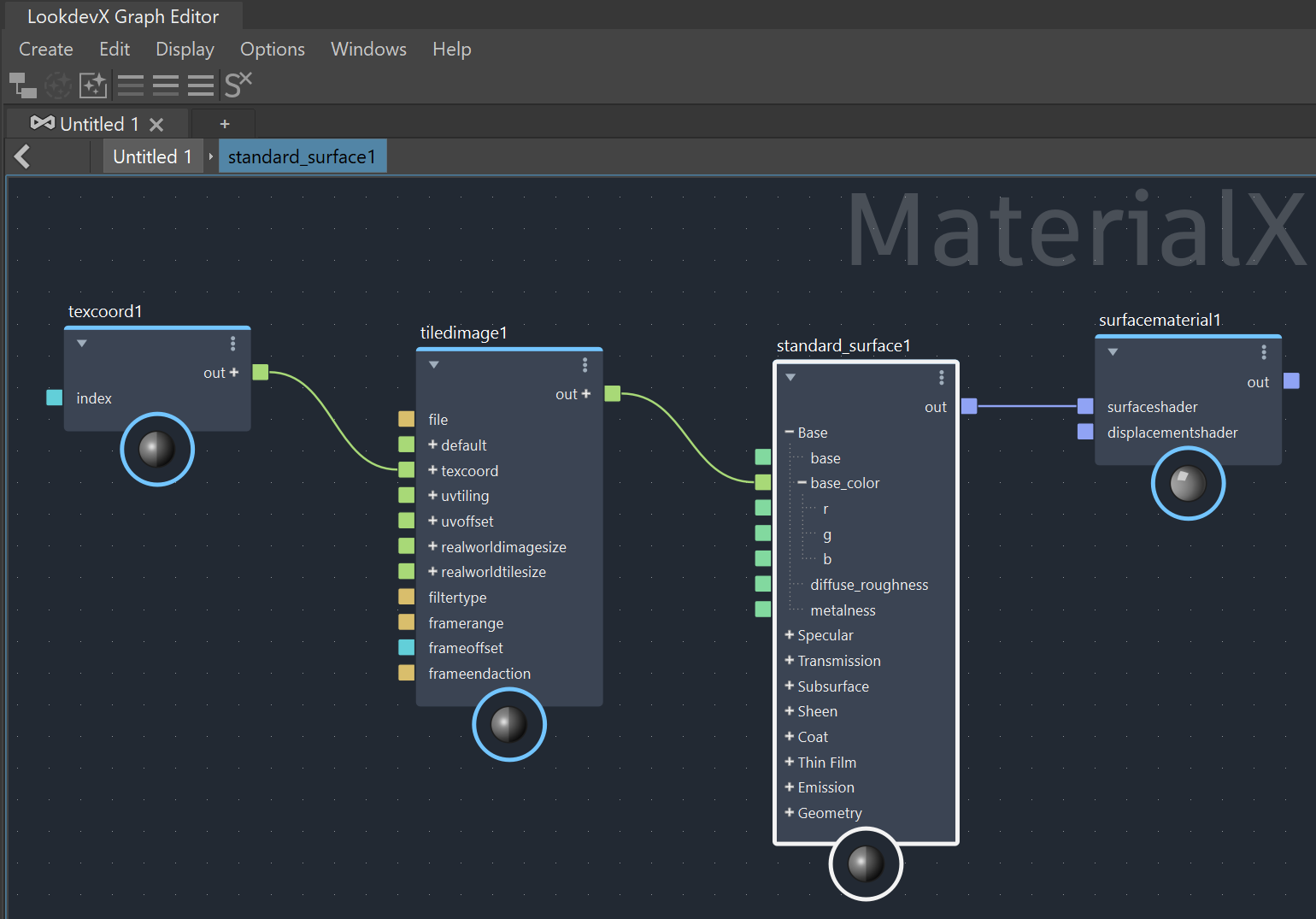The height and width of the screenshot is (919, 1316).
Task: Expand the texcoord1 out plus
Action: point(234,373)
